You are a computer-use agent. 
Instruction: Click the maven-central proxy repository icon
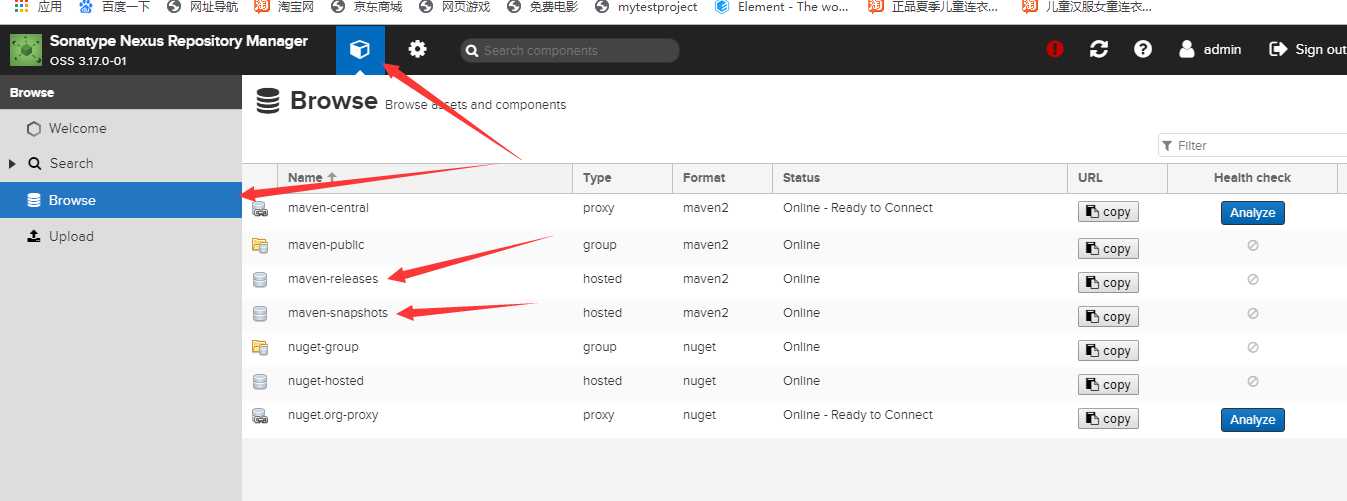[x=260, y=209]
